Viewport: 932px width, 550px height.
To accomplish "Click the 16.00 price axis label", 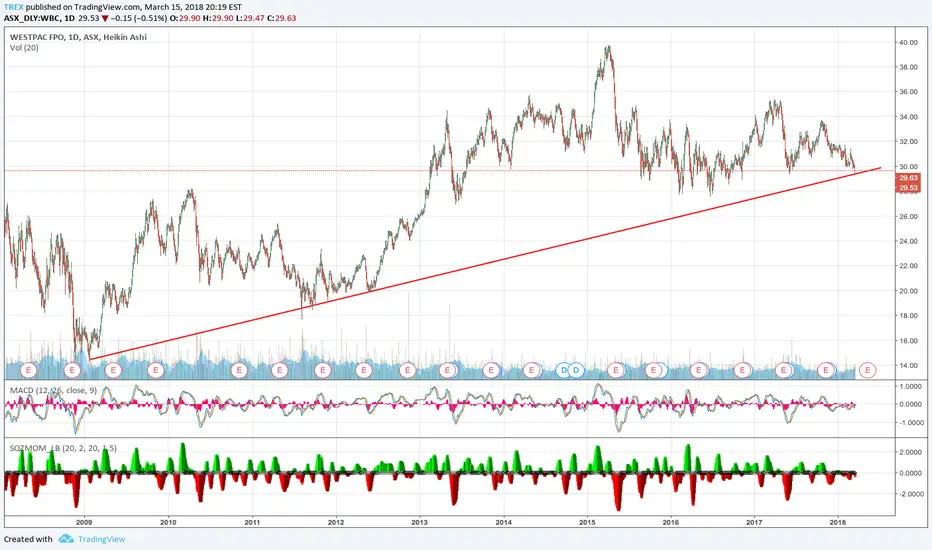I will tap(908, 341).
